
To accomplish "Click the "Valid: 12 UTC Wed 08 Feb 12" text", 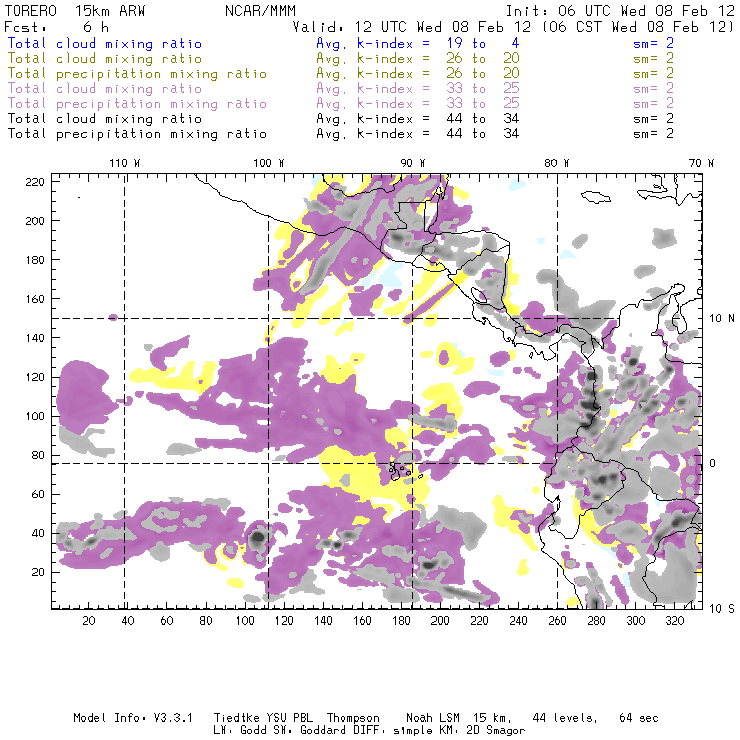I will click(x=412, y=27).
